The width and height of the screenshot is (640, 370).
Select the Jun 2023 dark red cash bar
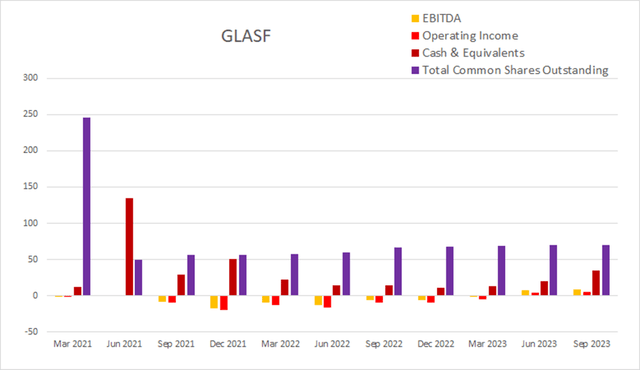pos(544,288)
